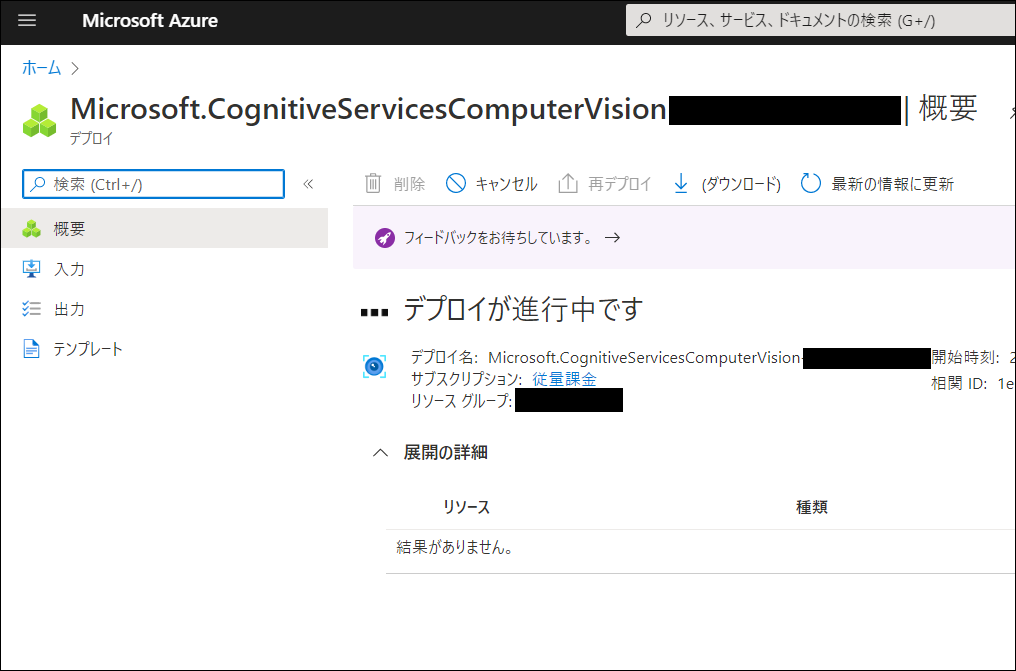
Task: Go to ホーム breadcrumb link
Action: (x=41, y=67)
